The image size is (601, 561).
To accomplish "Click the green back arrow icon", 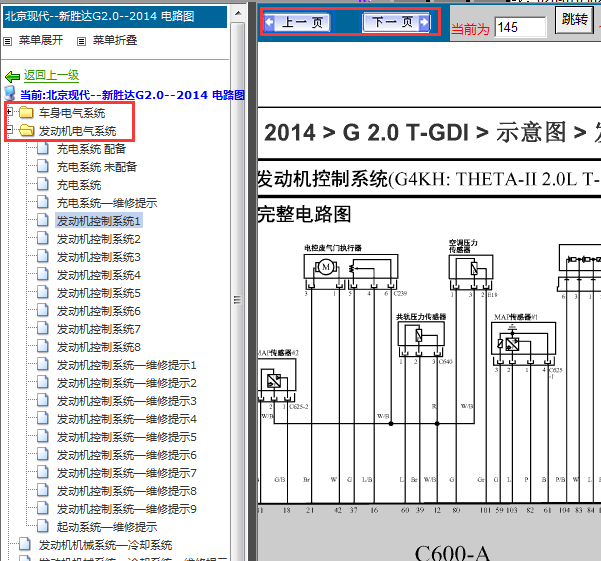I will (x=12, y=77).
